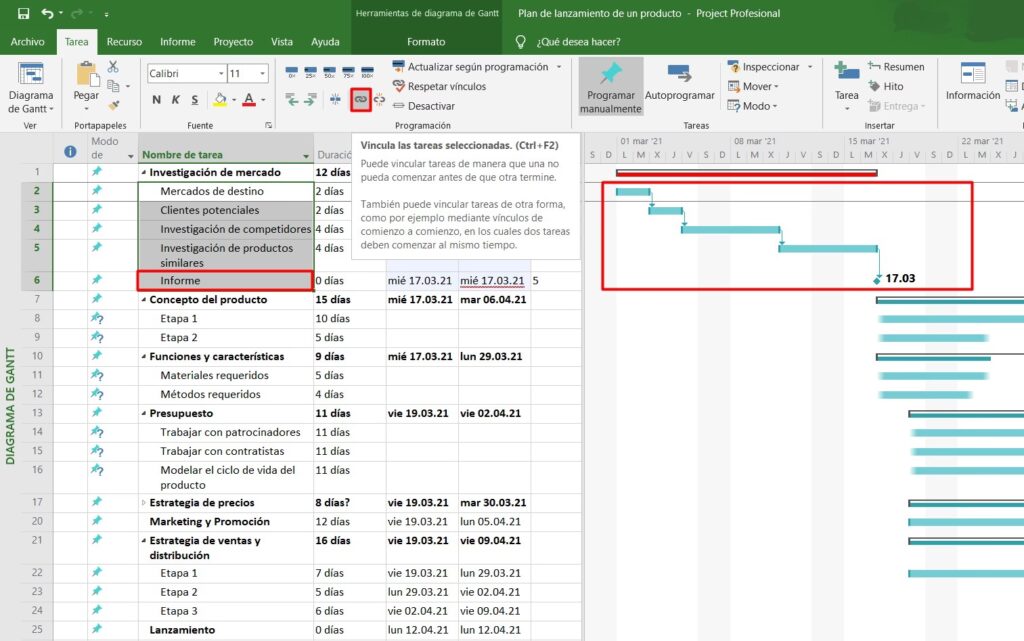Image resolution: width=1024 pixels, height=641 pixels.
Task: Mark task as 100% complete
Action: (x=368, y=71)
